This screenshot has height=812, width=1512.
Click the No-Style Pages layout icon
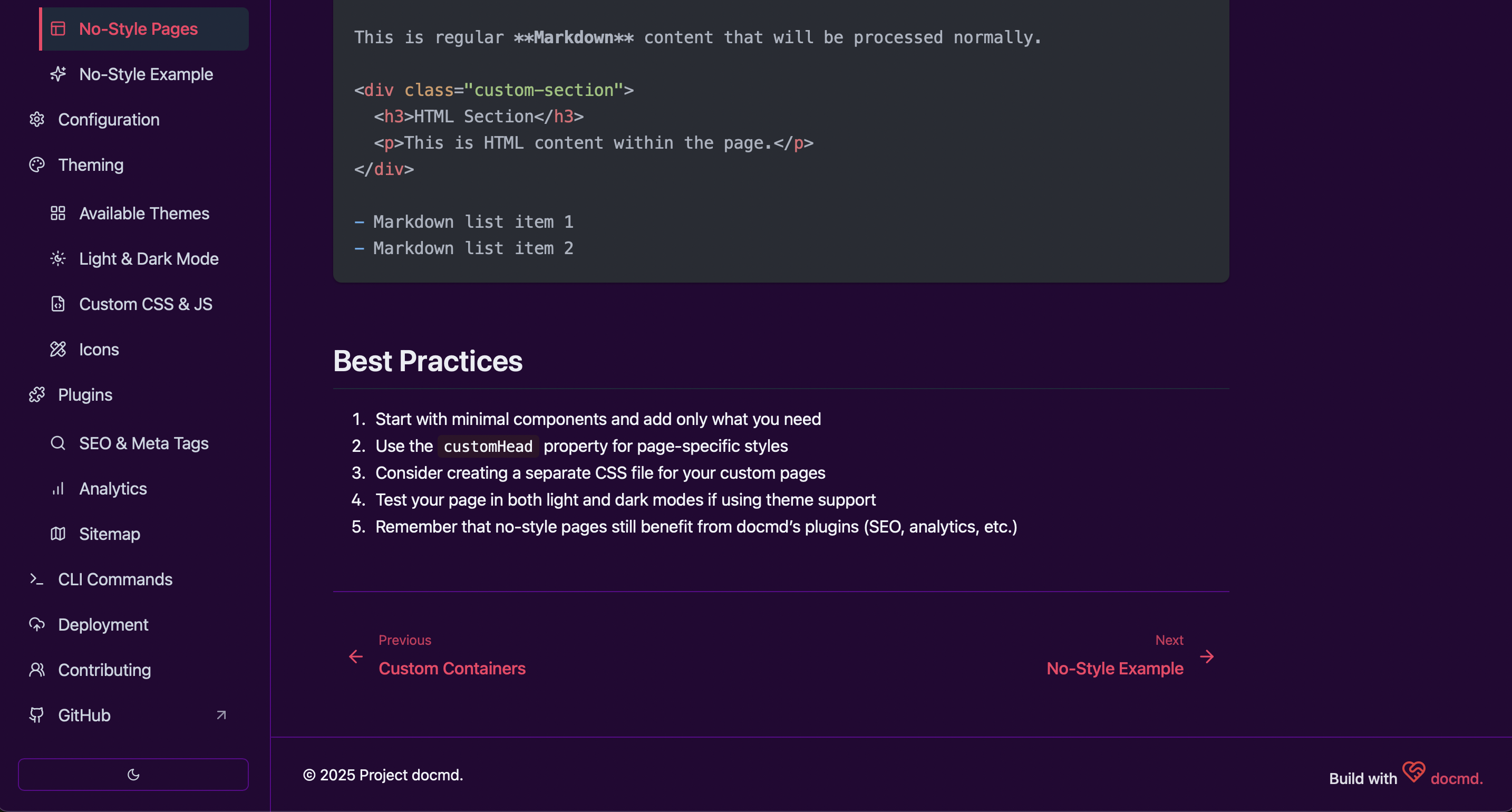[58, 29]
